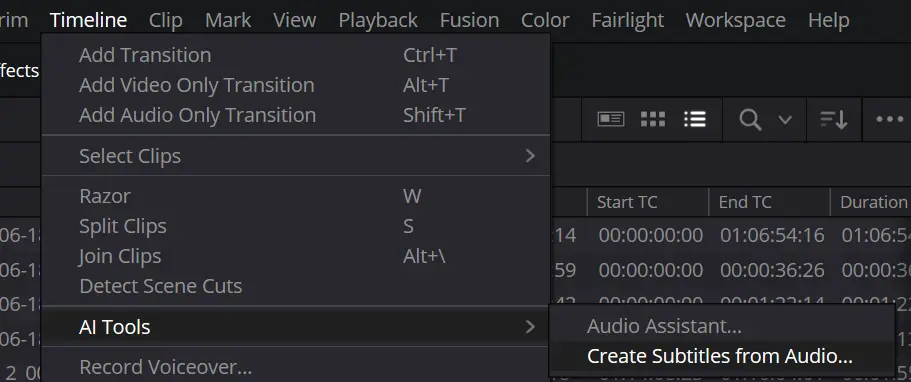Screen dimensions: 911x382
Task: Open the Fairlight menu
Action: 627,20
